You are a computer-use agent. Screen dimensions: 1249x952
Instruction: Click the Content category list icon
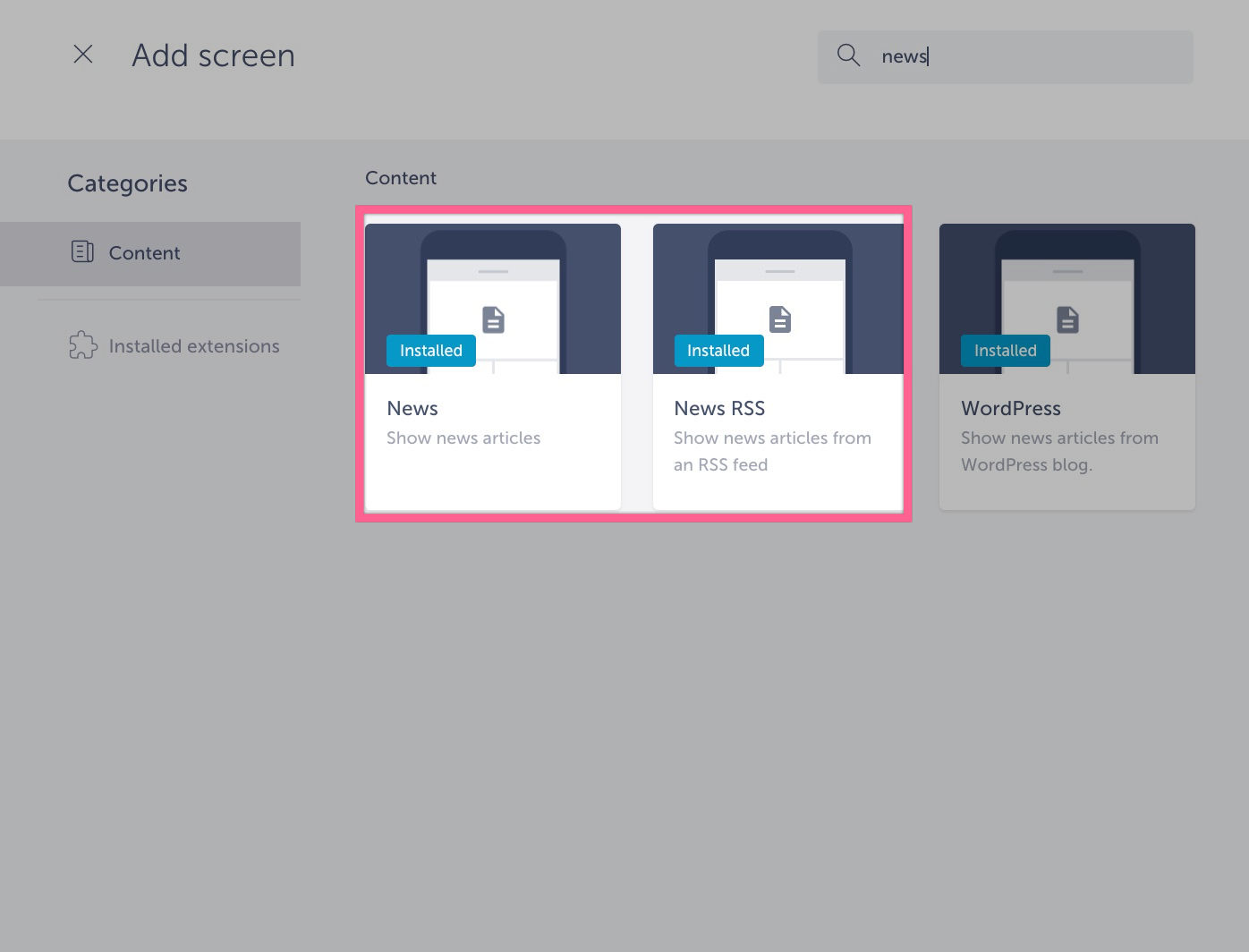pyautogui.click(x=82, y=252)
